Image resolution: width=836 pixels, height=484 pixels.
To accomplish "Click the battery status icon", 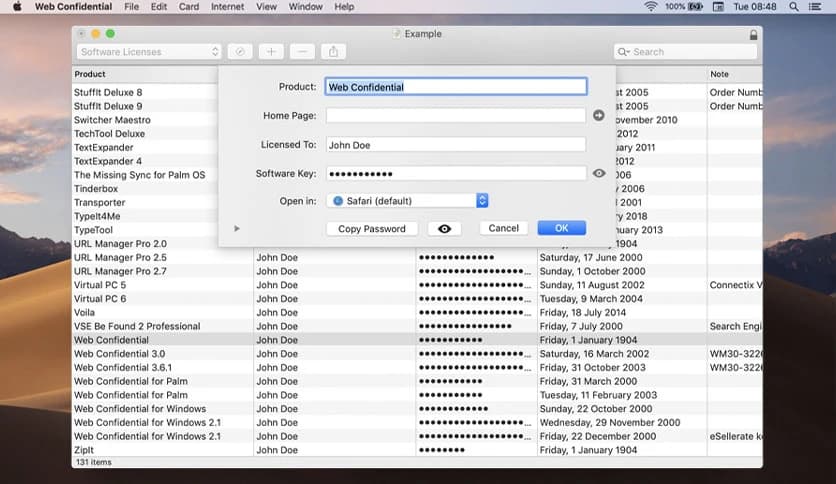I will pos(695,7).
